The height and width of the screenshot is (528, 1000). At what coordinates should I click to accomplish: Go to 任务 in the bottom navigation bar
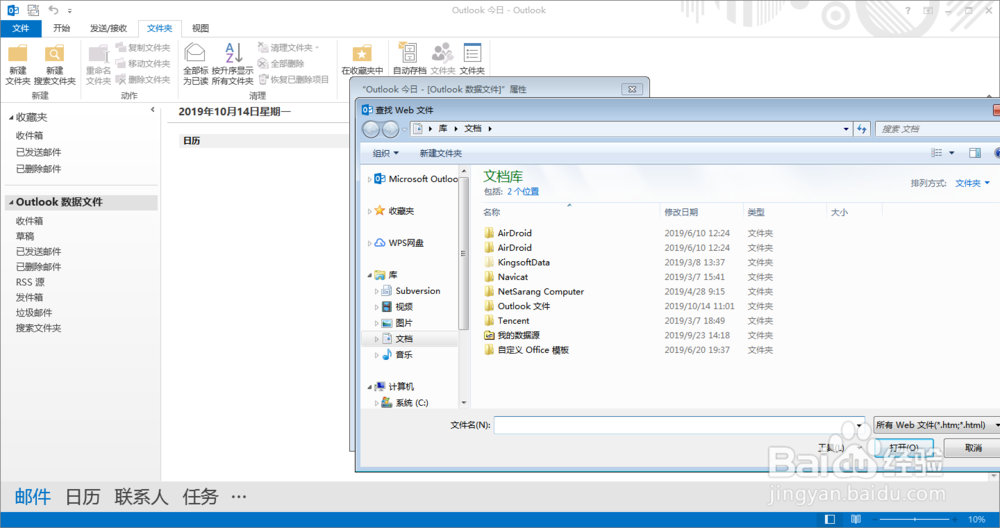pyautogui.click(x=200, y=497)
